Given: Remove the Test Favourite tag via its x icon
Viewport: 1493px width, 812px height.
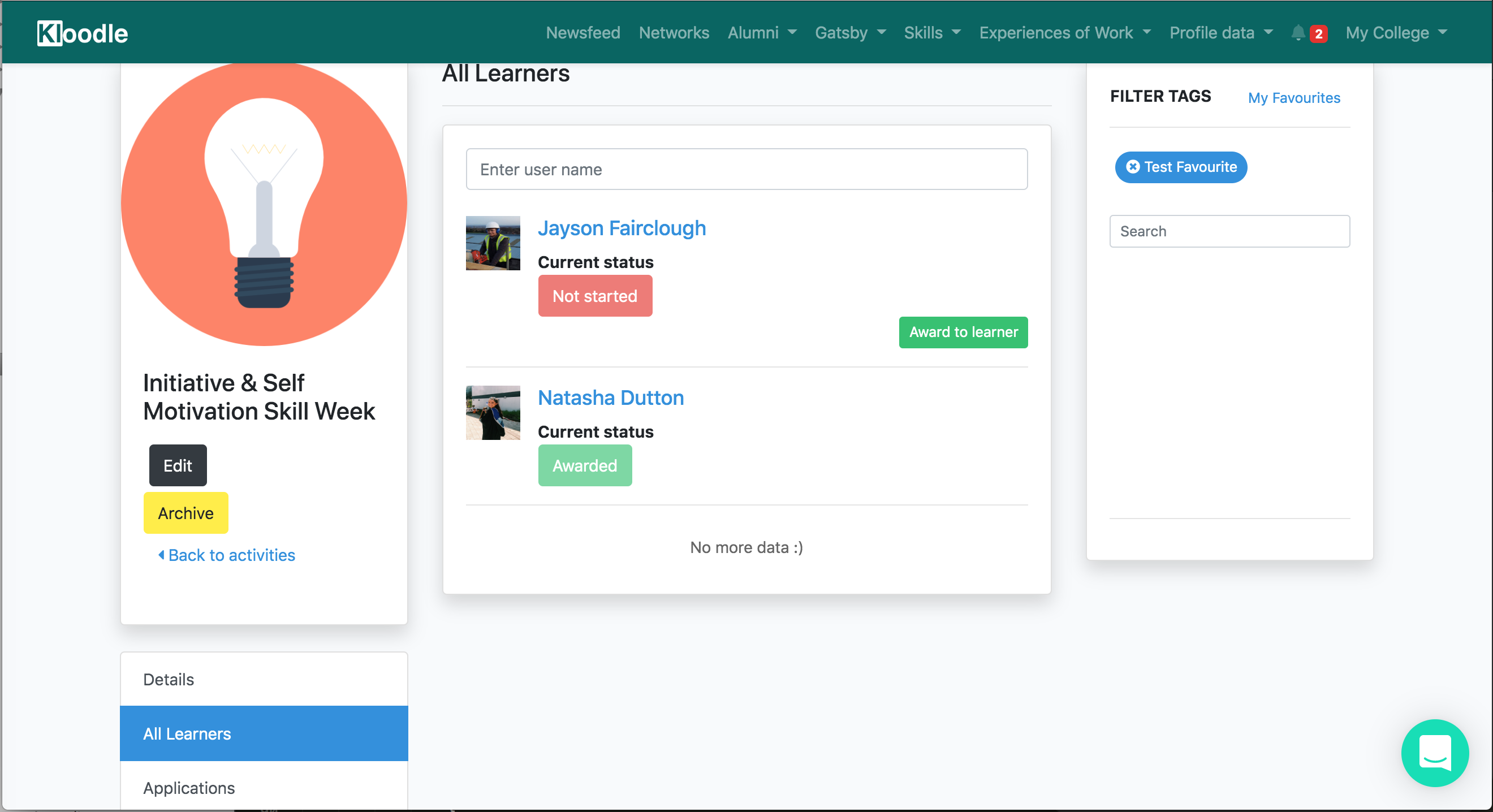Looking at the screenshot, I should point(1133,167).
